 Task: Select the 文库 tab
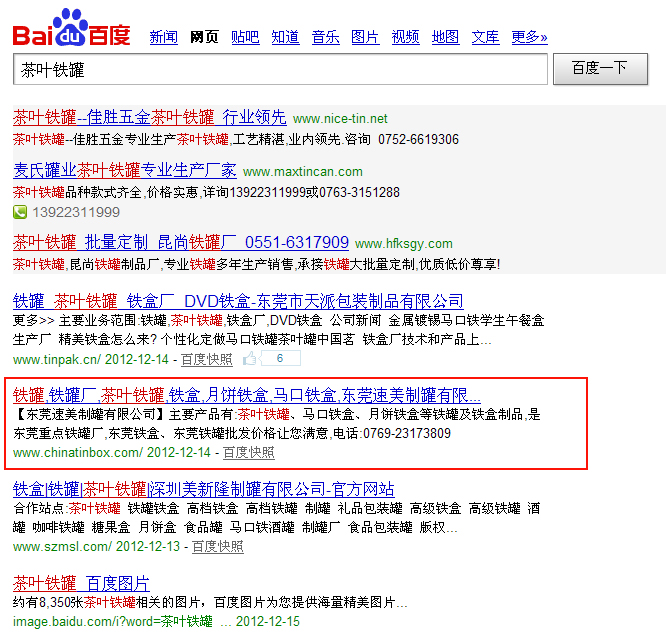485,37
